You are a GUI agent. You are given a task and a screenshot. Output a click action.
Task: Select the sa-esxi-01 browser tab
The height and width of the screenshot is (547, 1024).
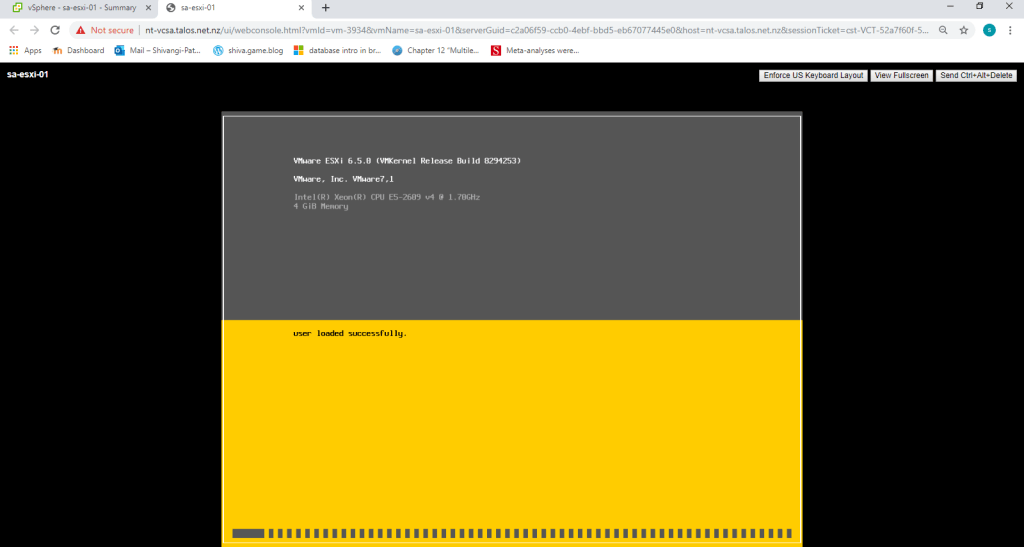tap(230, 8)
